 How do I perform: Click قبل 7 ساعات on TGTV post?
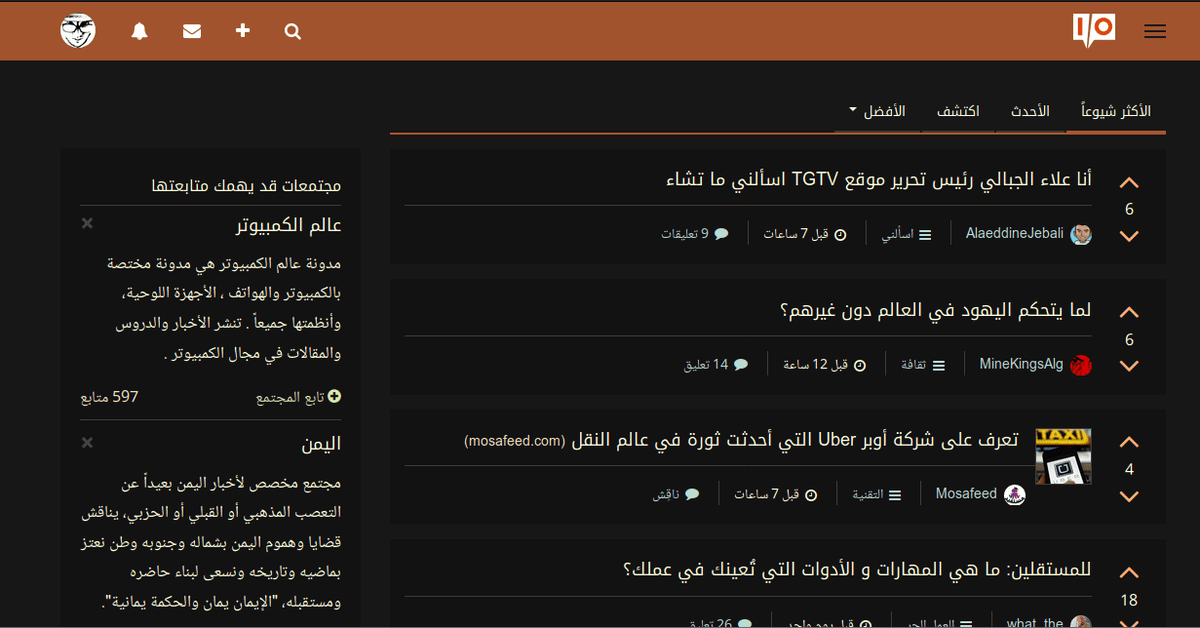(805, 234)
